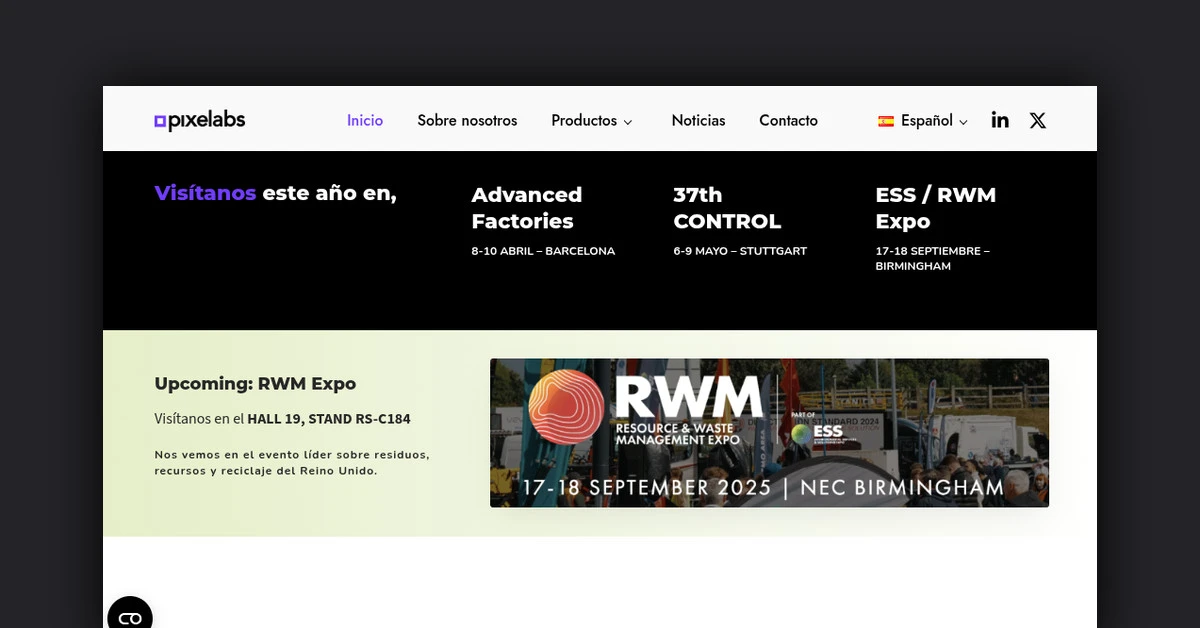Viewport: 1200px width, 628px height.
Task: Open the Español language selector
Action: [x=926, y=120]
